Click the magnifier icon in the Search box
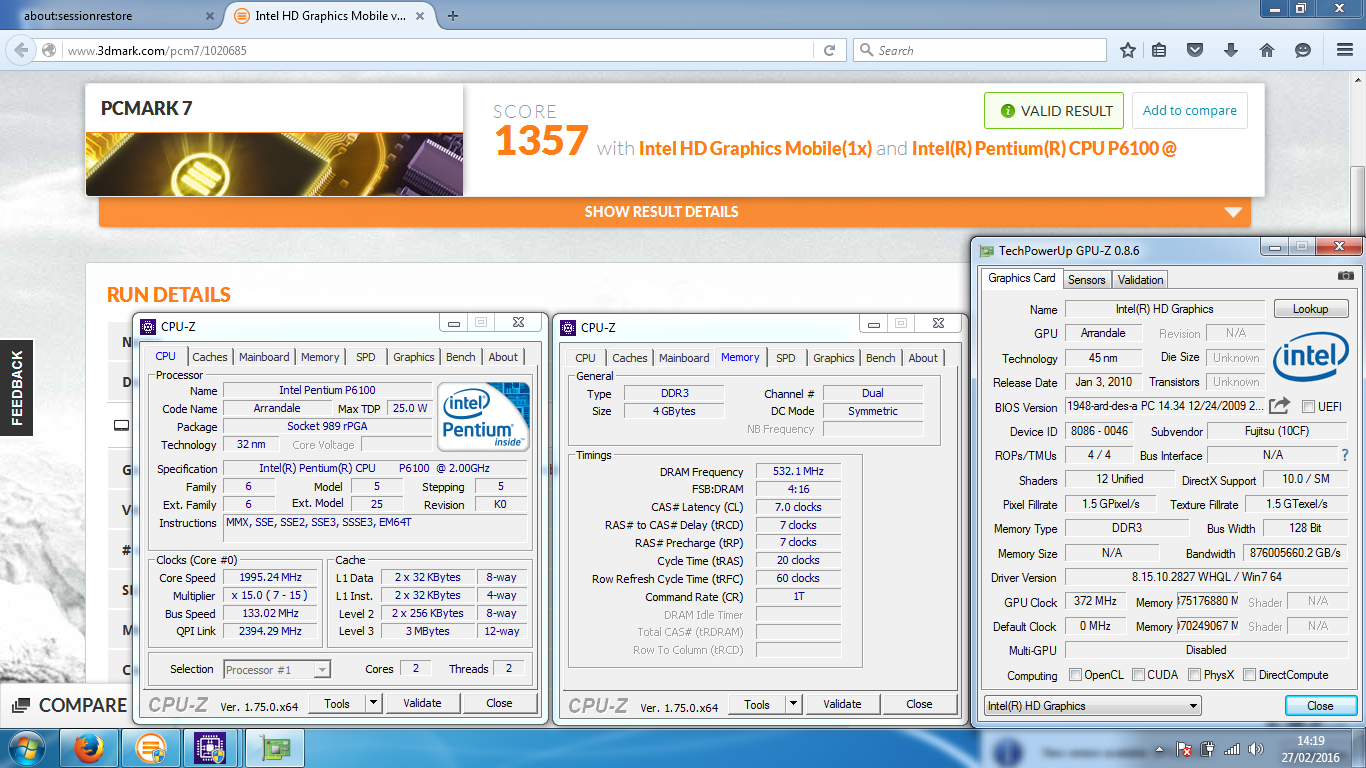 point(866,50)
